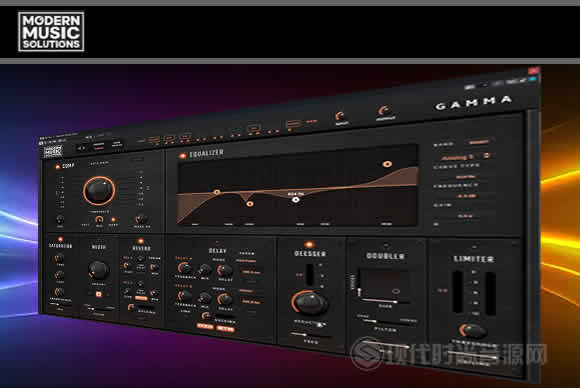This screenshot has width=580, height=388.
Task: Click the orange button in the Reverb section
Action: click(141, 298)
